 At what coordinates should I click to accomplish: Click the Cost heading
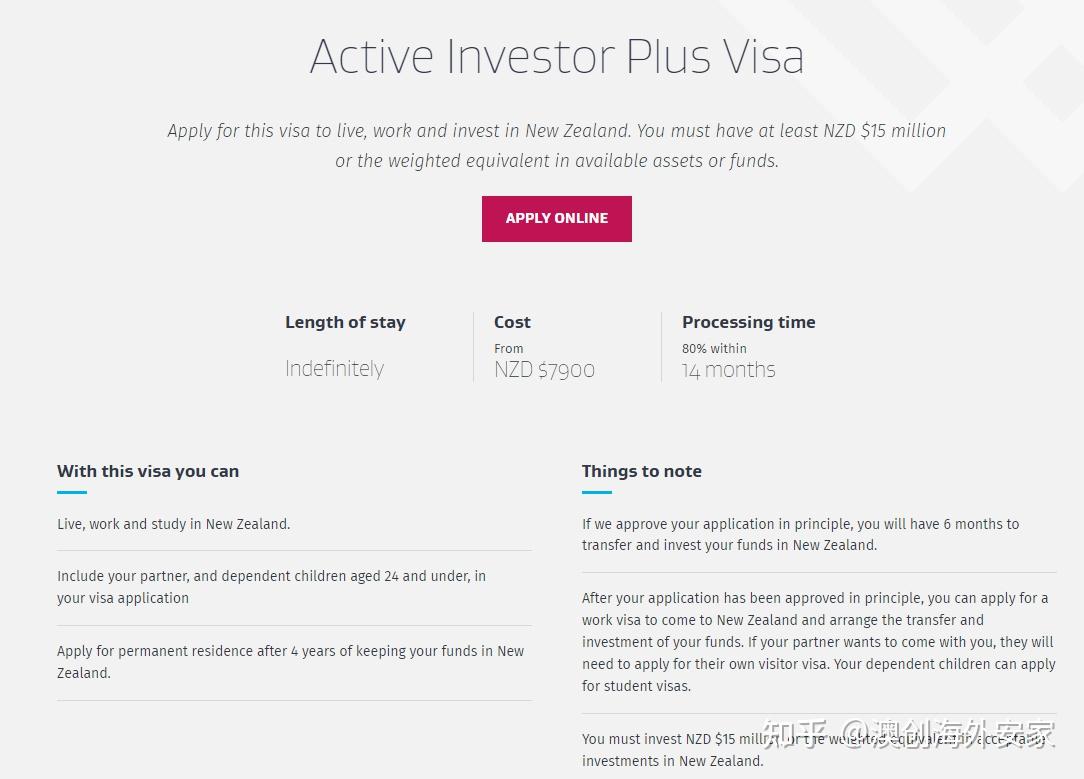coord(512,322)
